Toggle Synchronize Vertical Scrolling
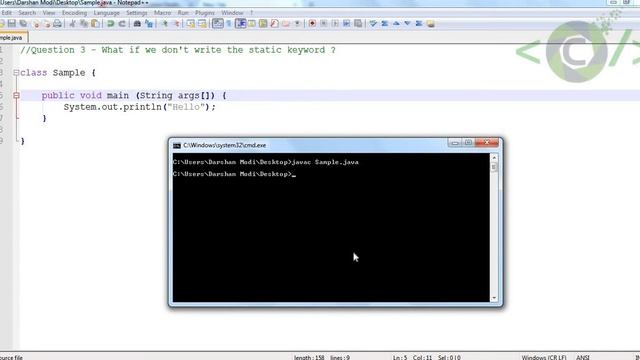Screen dimensions: 640x360 (x=191, y=24)
